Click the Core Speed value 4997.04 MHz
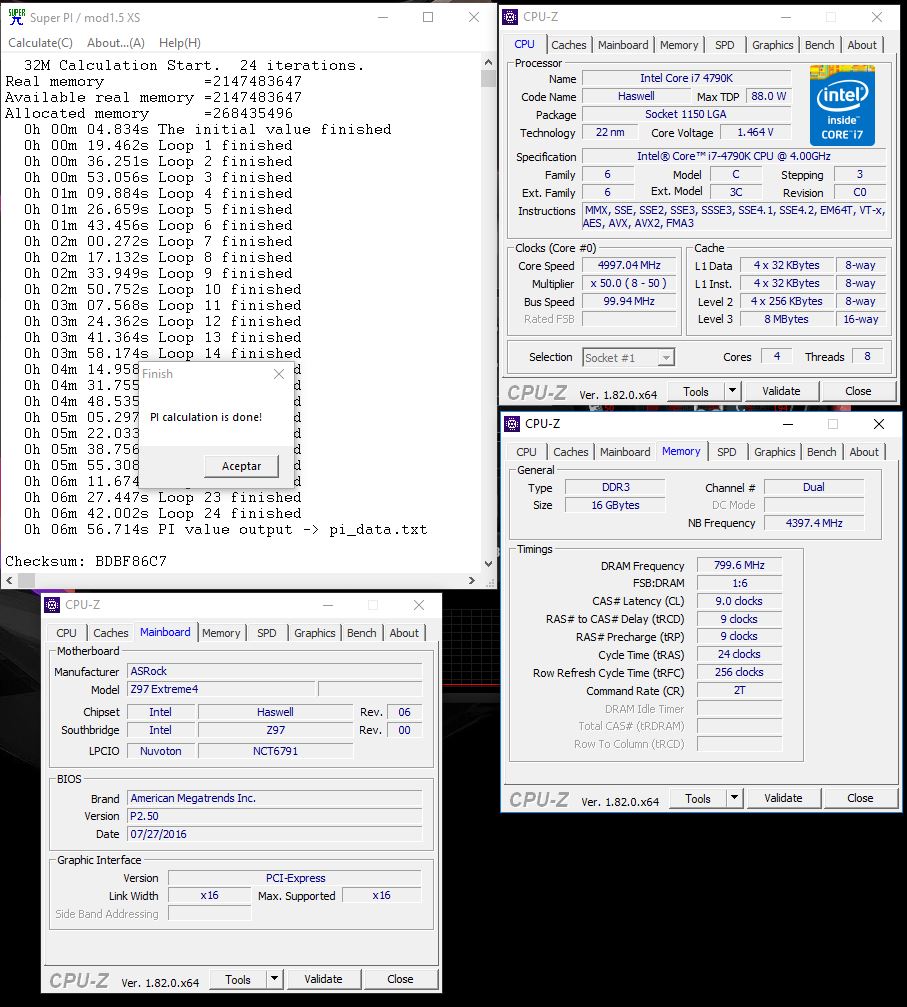Image resolution: width=907 pixels, height=1007 pixels. point(629,265)
